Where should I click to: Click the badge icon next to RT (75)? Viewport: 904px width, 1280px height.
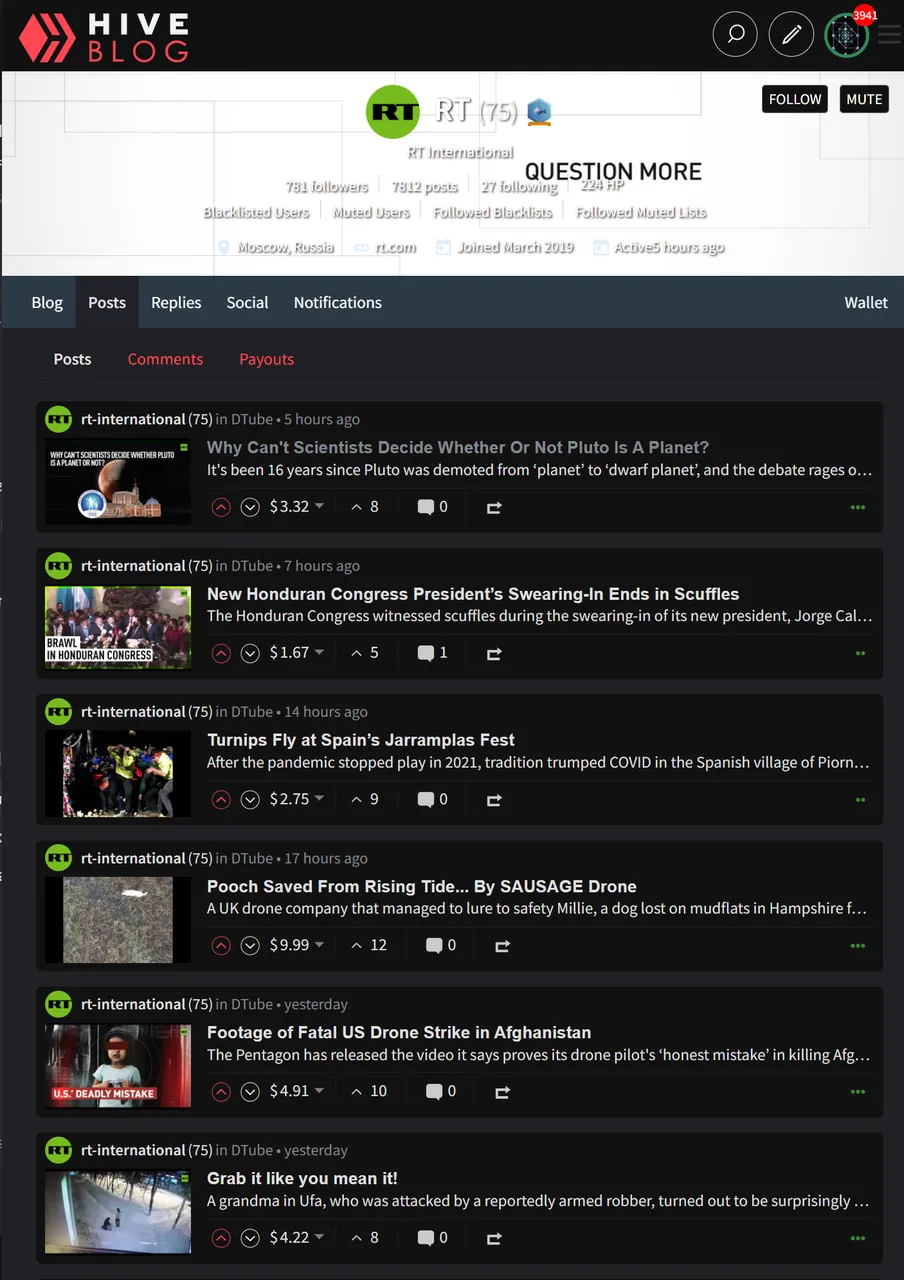539,112
